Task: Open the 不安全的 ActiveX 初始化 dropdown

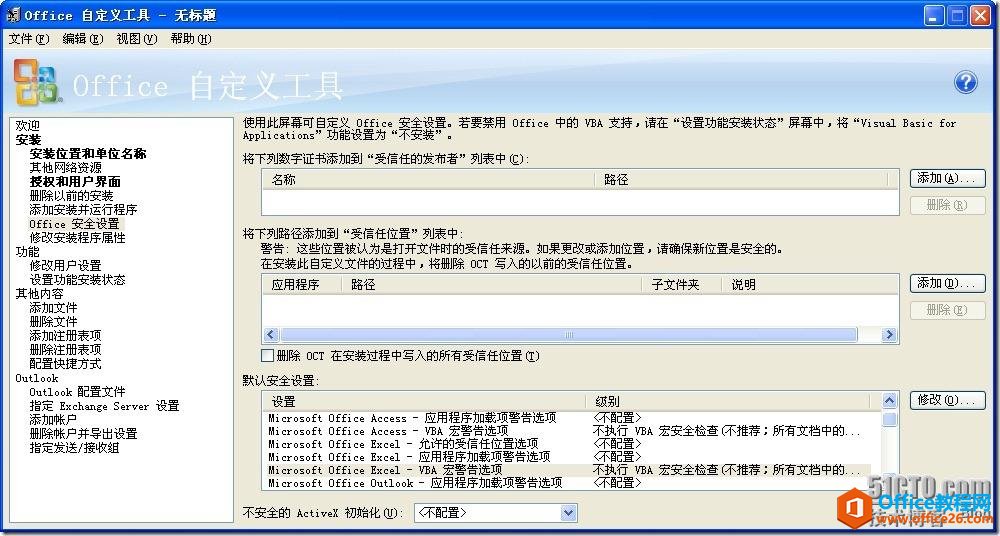Action: click(569, 512)
